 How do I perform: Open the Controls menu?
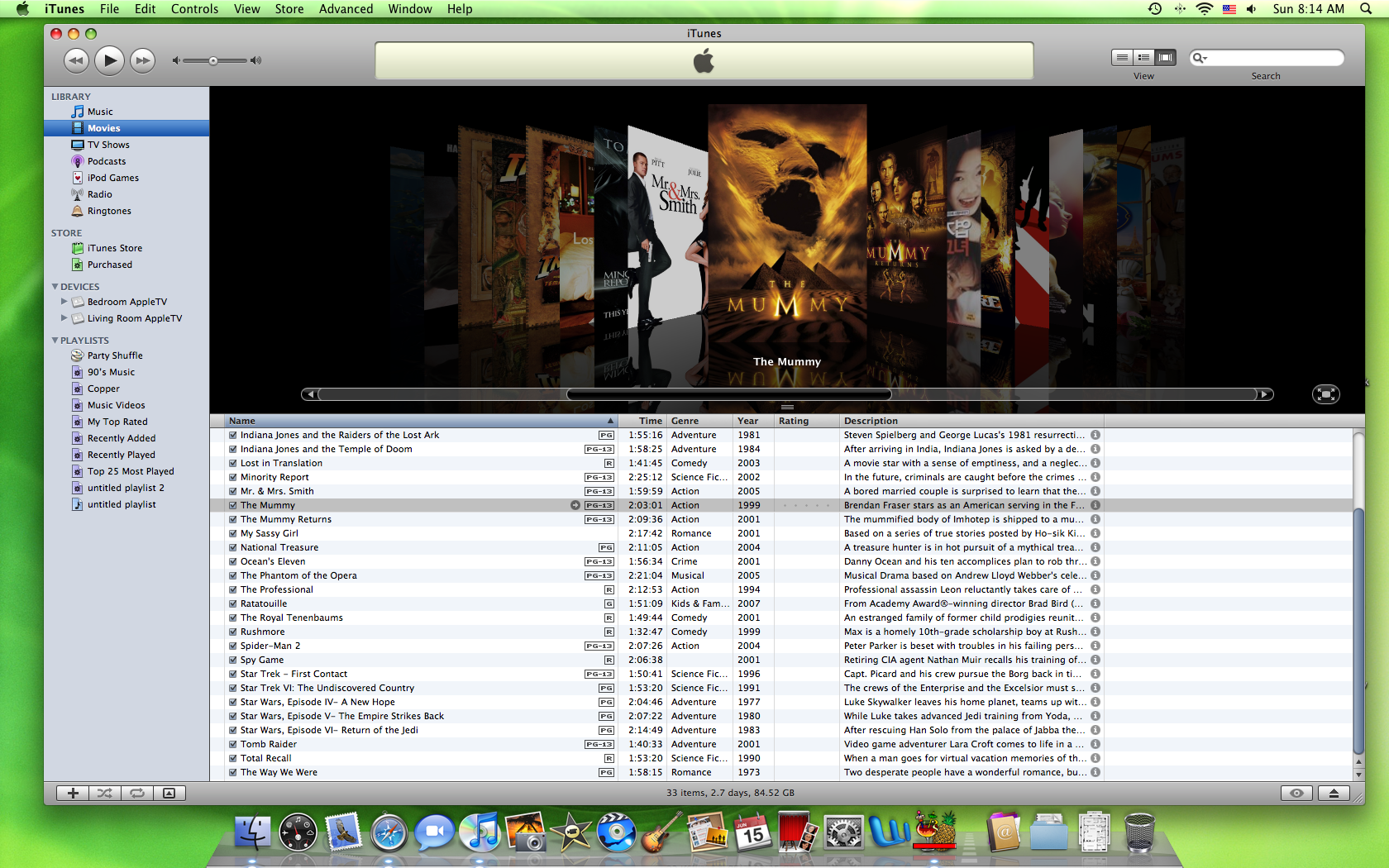pyautogui.click(x=195, y=9)
